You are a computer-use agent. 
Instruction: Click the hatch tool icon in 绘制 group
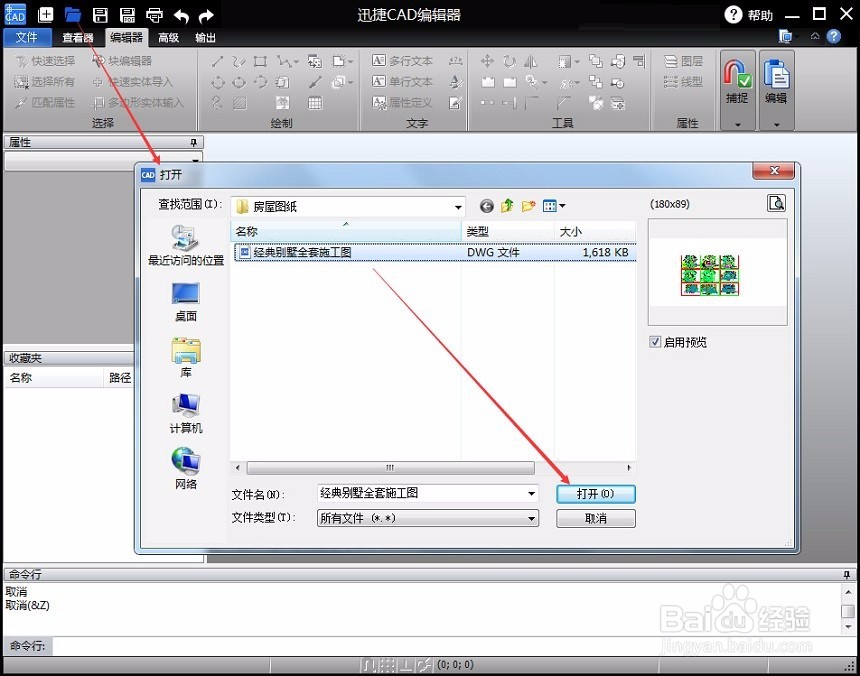240,103
